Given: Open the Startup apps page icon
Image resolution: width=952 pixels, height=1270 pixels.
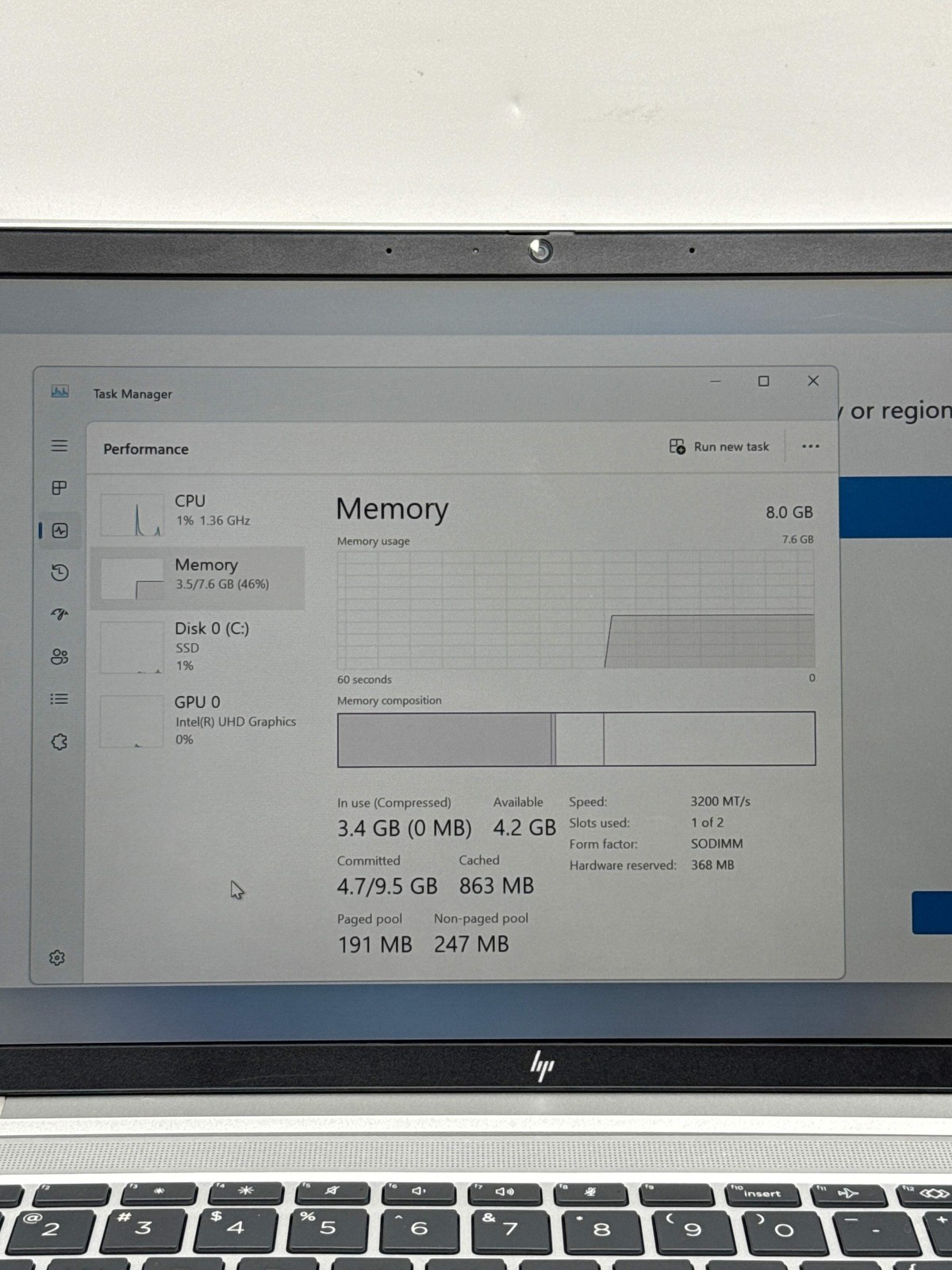Looking at the screenshot, I should 59,614.
